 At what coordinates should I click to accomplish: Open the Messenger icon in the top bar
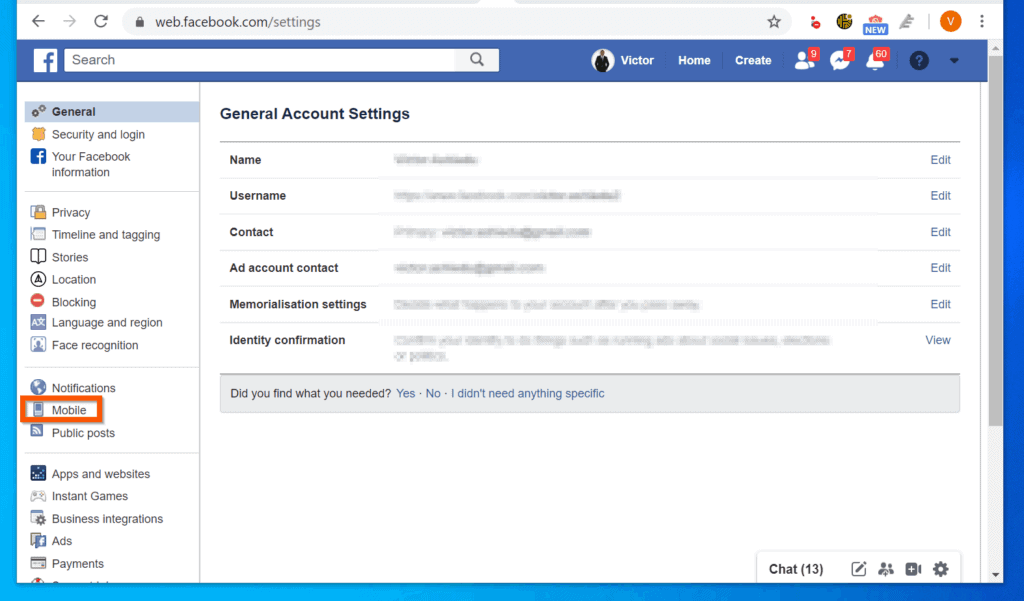841,60
